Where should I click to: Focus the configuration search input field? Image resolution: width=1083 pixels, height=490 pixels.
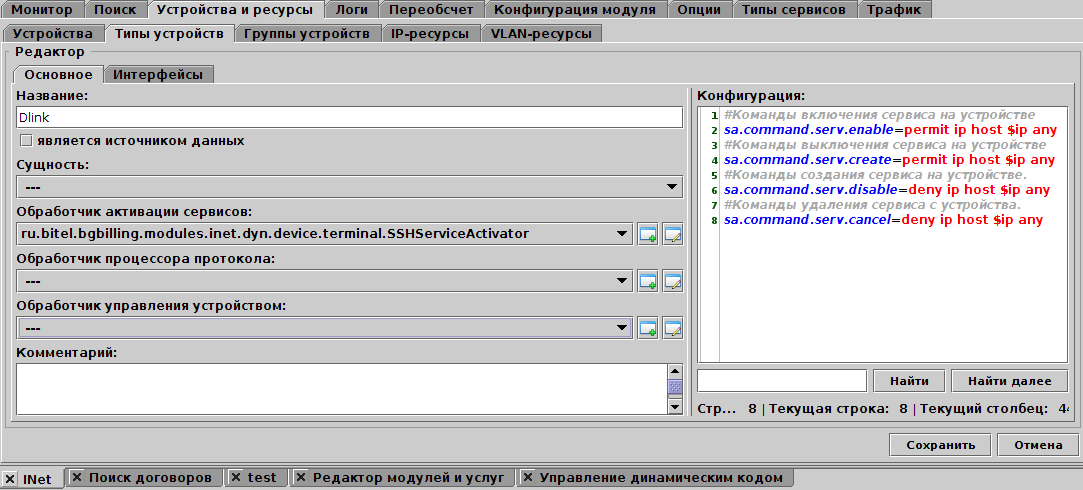pos(781,381)
